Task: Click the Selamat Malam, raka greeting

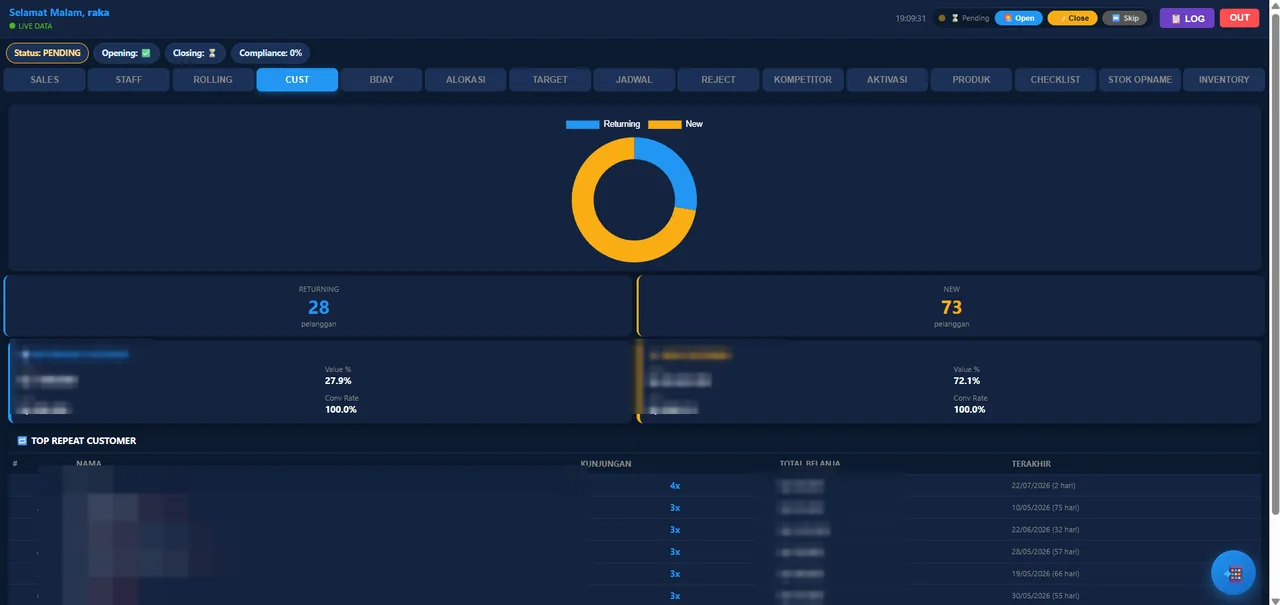Action: [59, 13]
